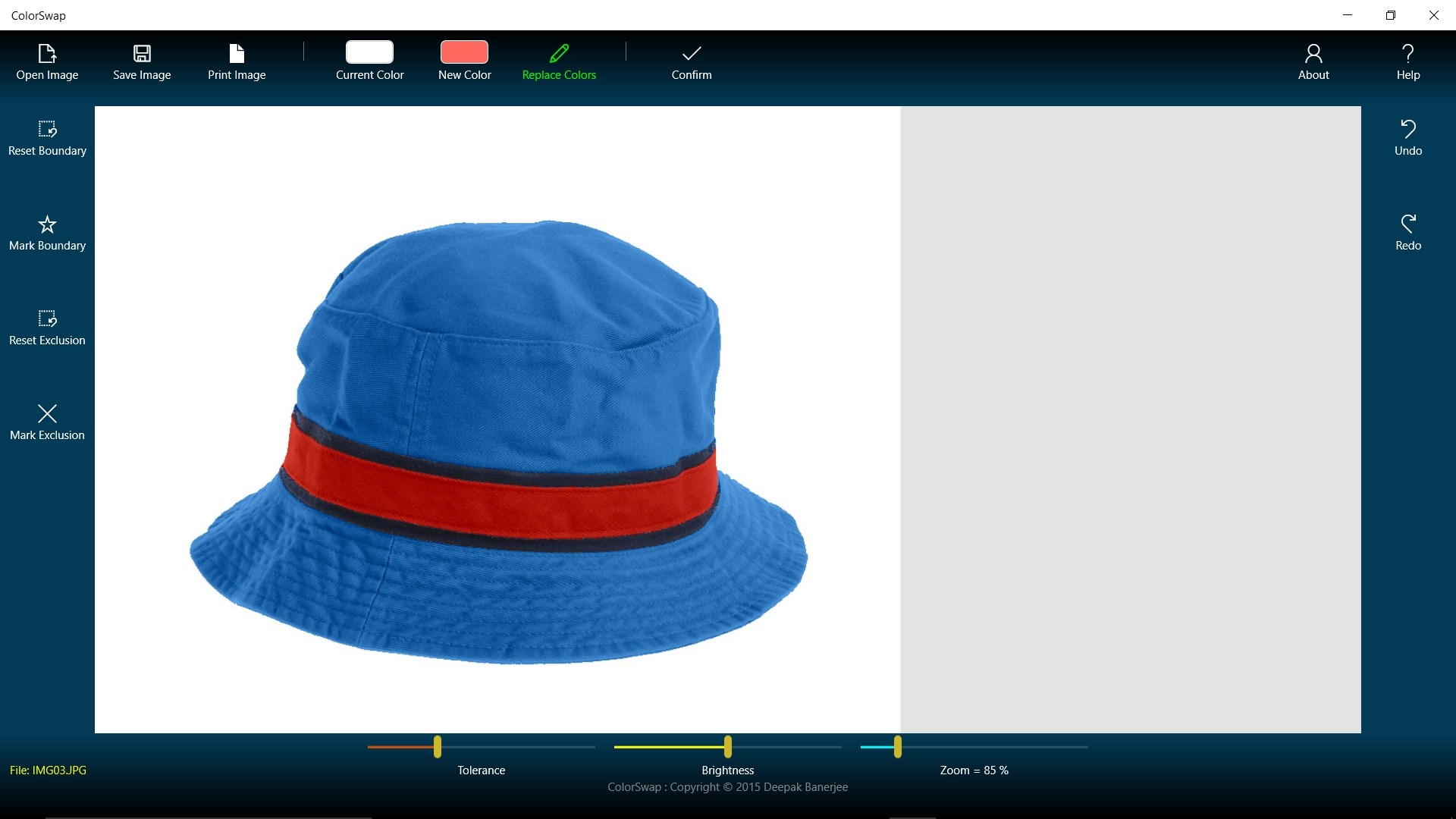This screenshot has height=819, width=1456.
Task: Click the Zoom slider handle
Action: (898, 747)
